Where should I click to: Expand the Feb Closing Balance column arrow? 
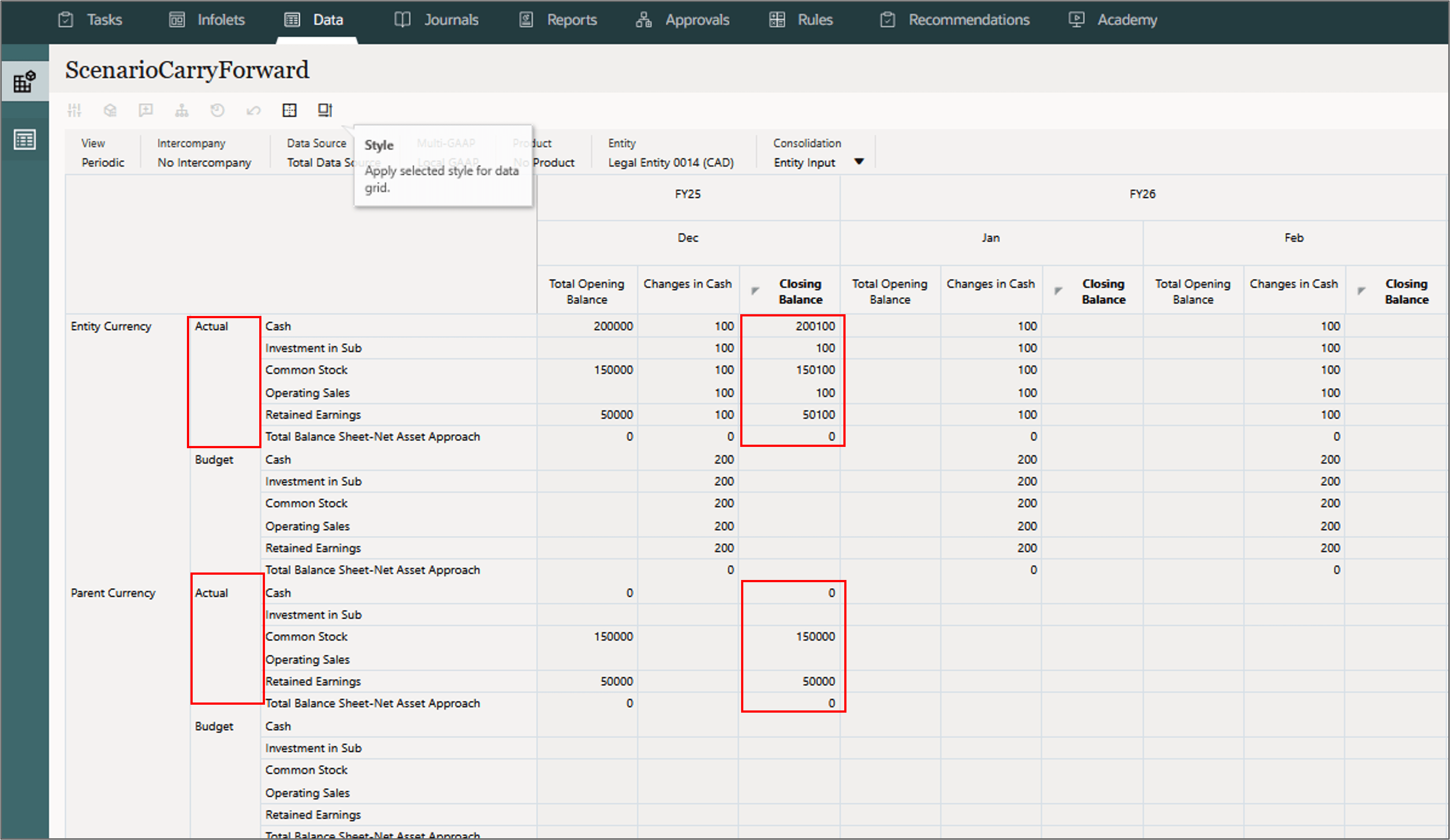[1361, 290]
